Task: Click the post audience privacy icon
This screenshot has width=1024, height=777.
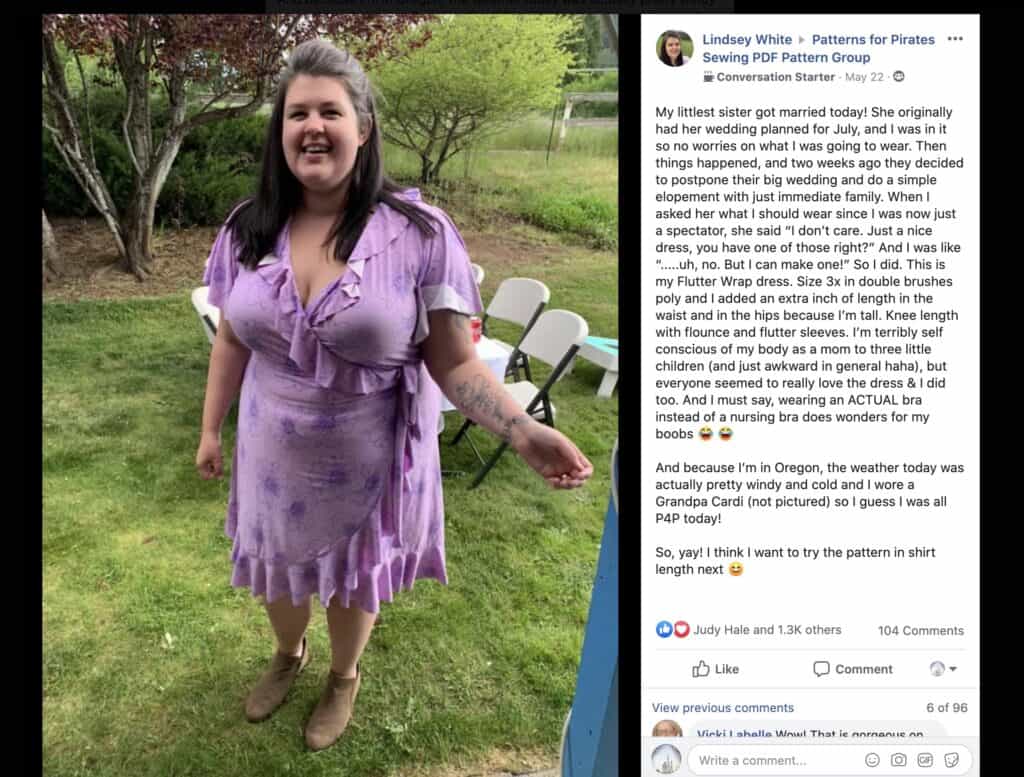Action: coord(899,76)
